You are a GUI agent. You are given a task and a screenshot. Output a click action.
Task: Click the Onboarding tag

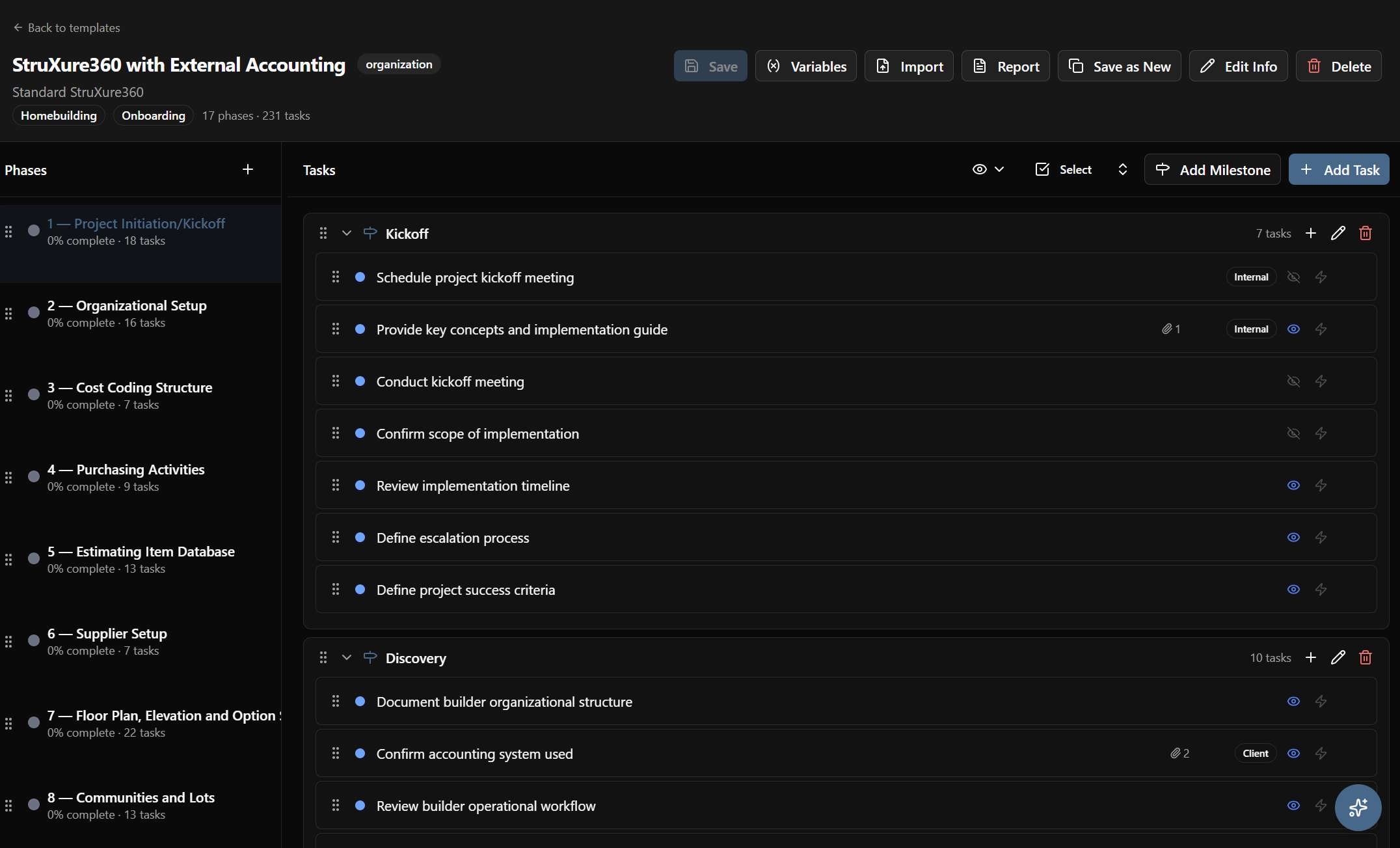(x=153, y=115)
